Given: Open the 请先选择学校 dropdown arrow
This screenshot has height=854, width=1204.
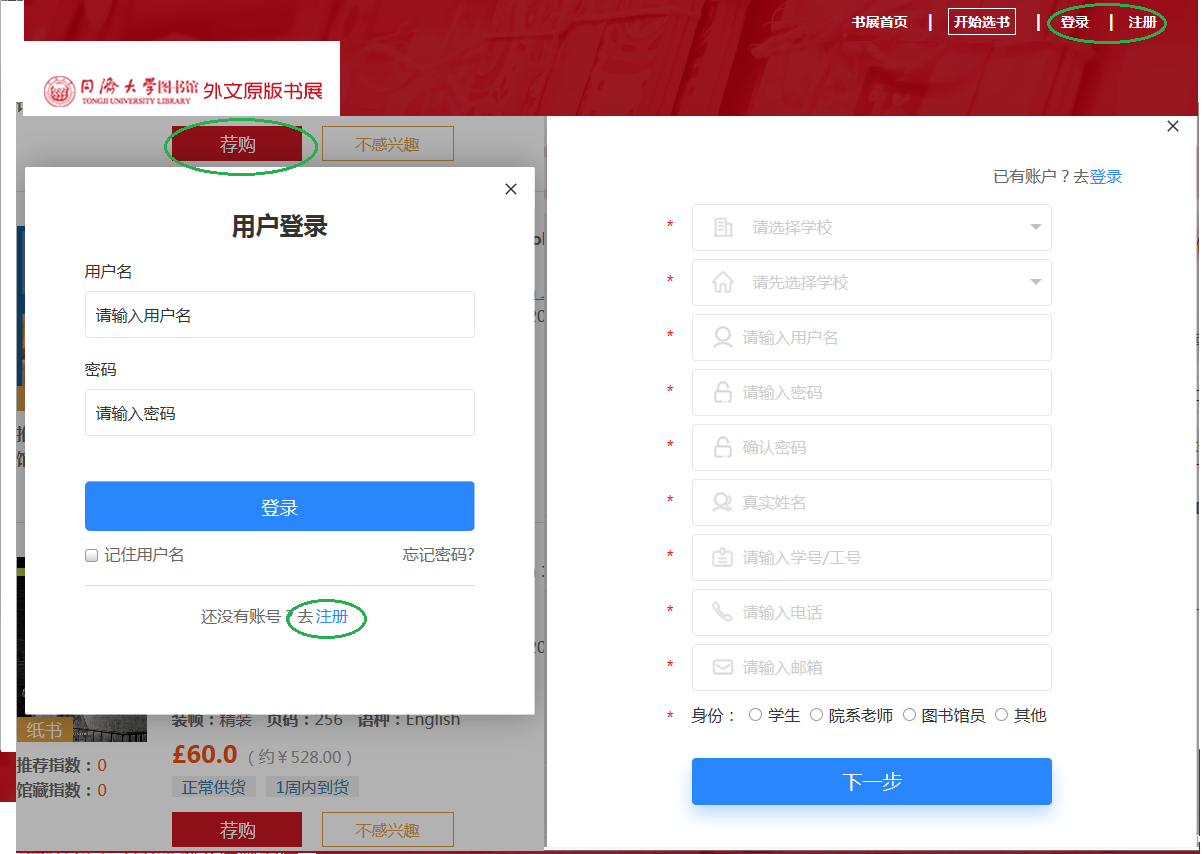Looking at the screenshot, I should tap(1035, 282).
